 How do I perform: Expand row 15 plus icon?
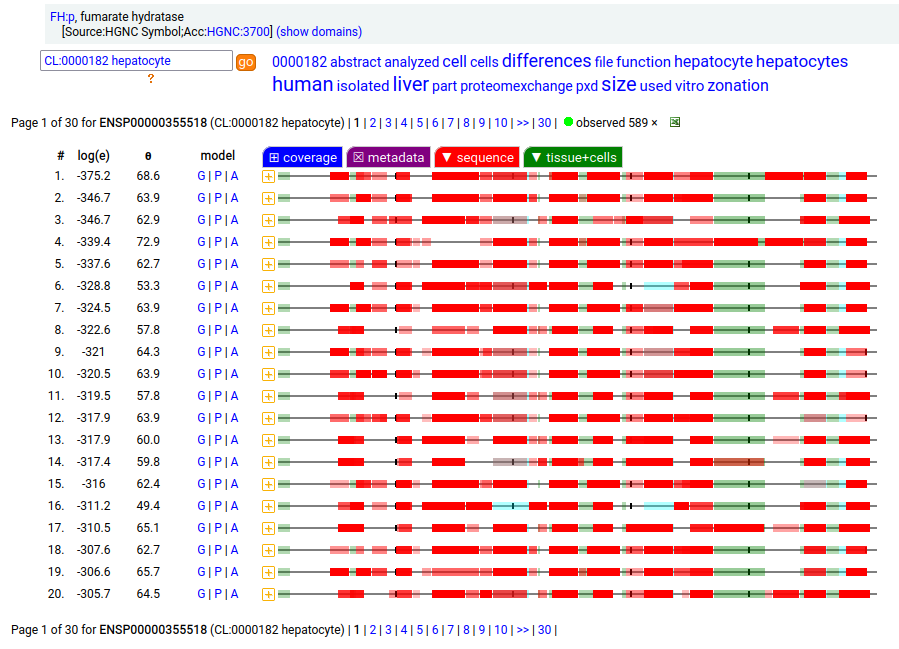(268, 484)
